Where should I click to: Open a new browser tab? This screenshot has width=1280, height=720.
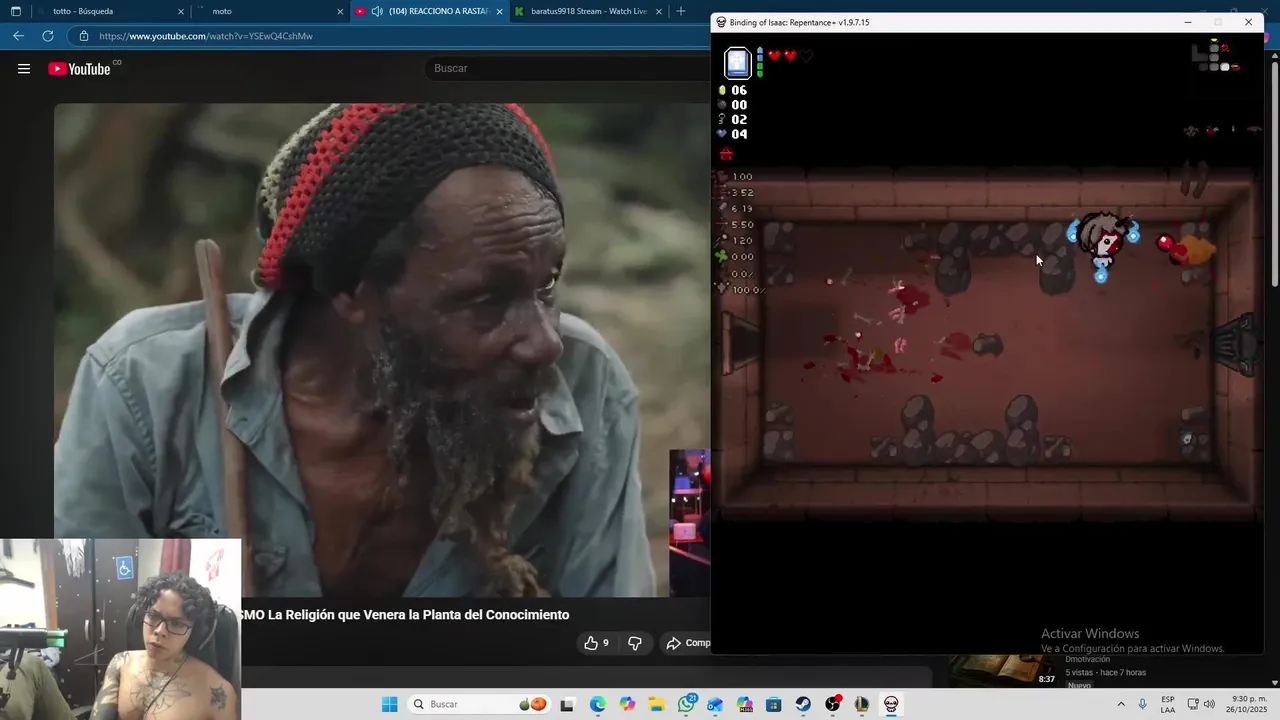[x=681, y=11]
